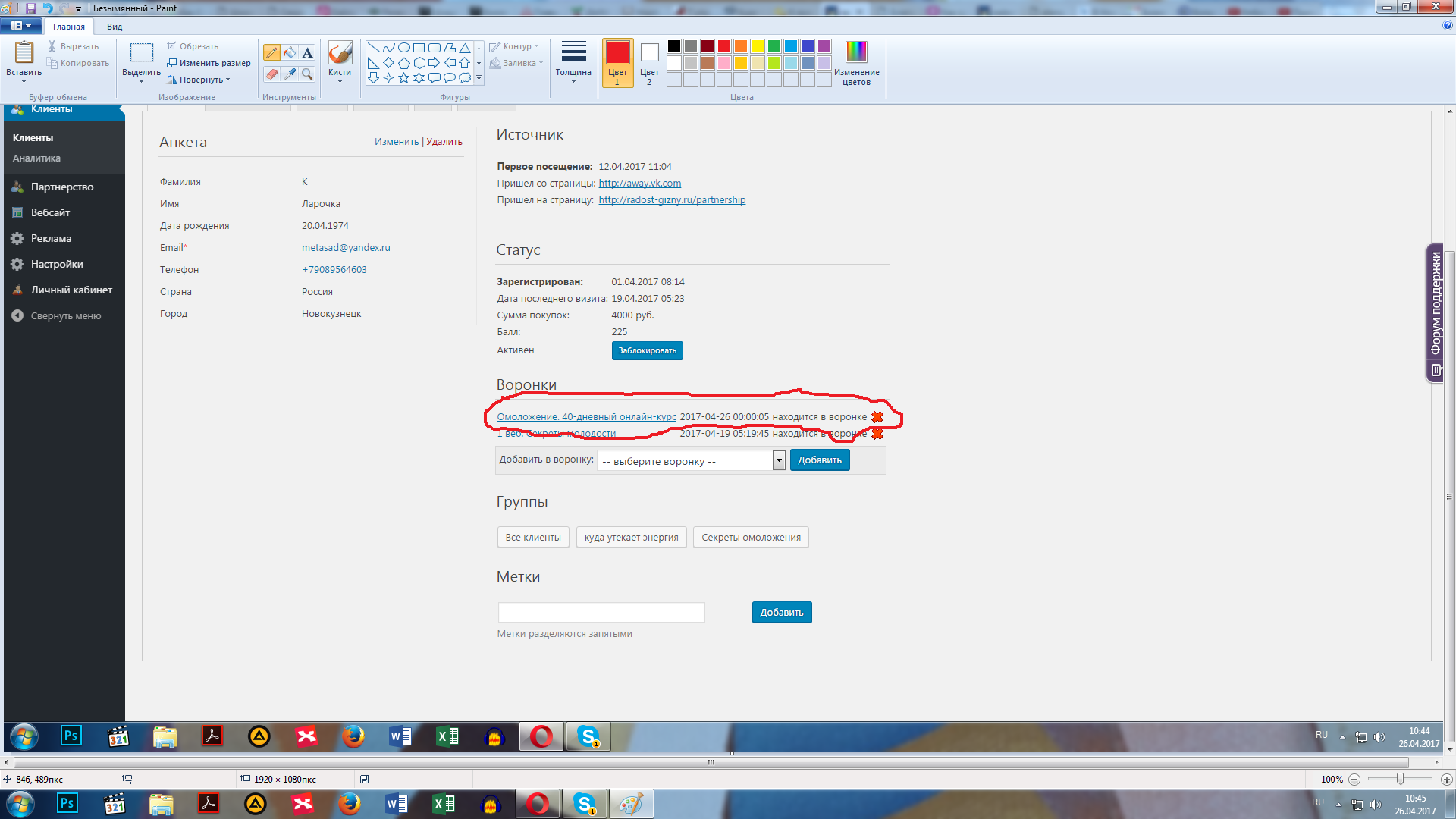The width and height of the screenshot is (1456, 819).
Task: Select Color 1 (Цвет 1) swatch
Action: [617, 63]
